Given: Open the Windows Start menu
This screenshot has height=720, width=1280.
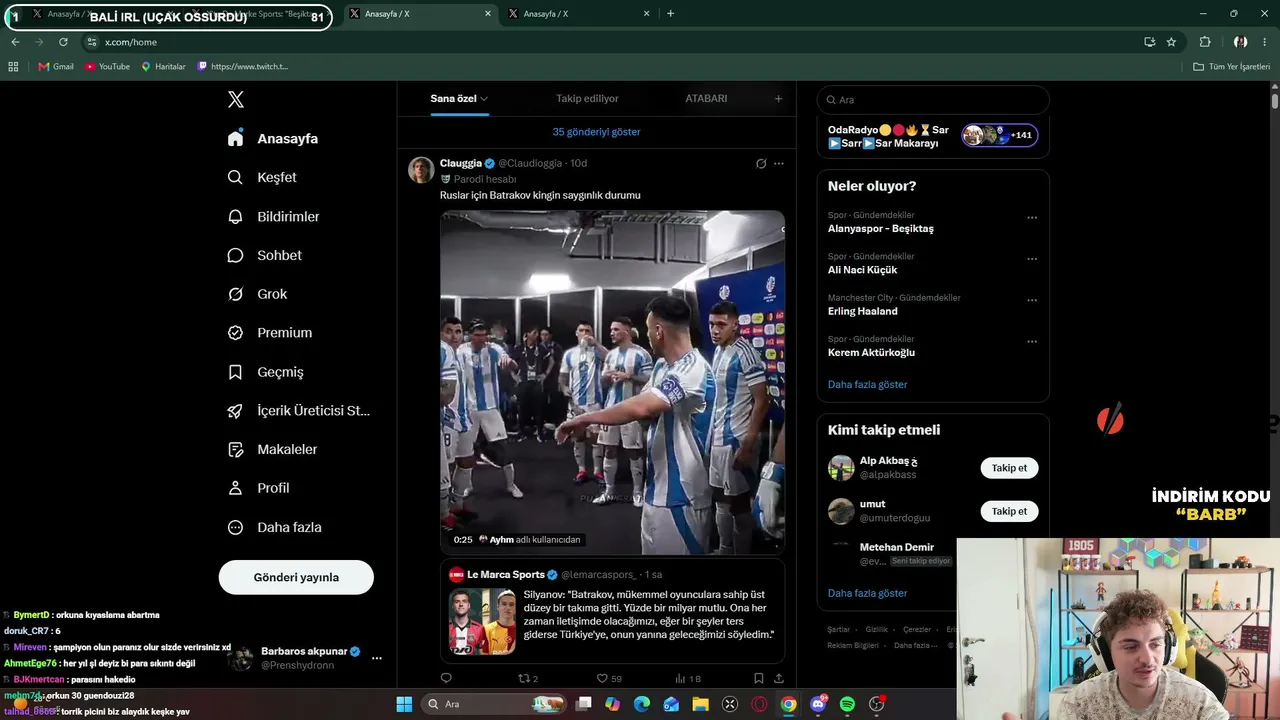Looking at the screenshot, I should tap(404, 704).
